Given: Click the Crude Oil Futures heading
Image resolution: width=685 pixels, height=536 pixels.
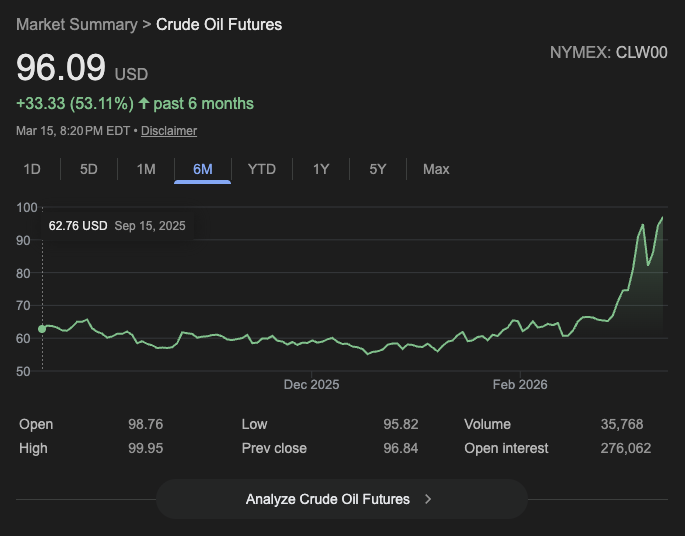Looking at the screenshot, I should [219, 24].
